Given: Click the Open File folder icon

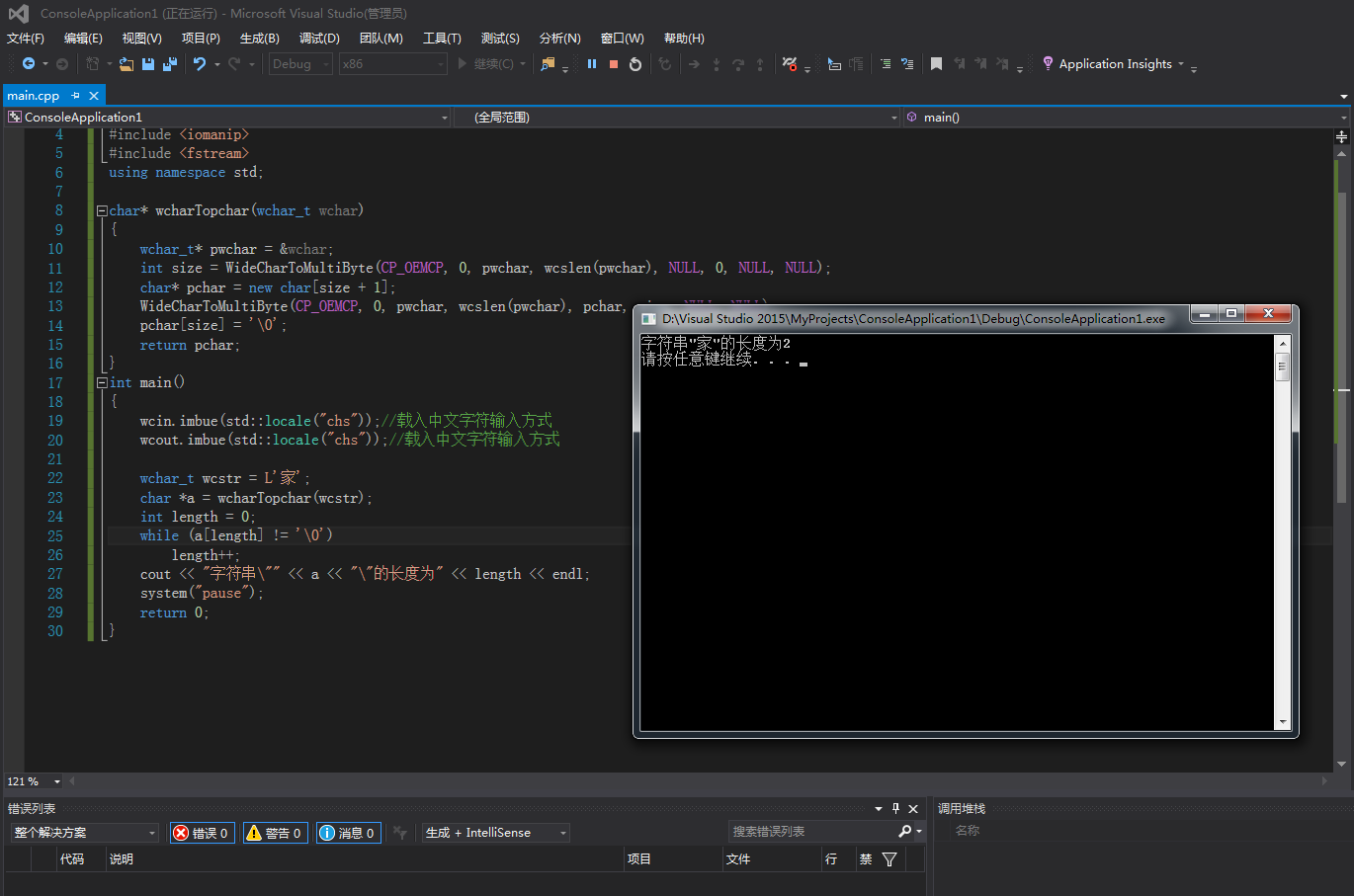Looking at the screenshot, I should click(x=127, y=64).
